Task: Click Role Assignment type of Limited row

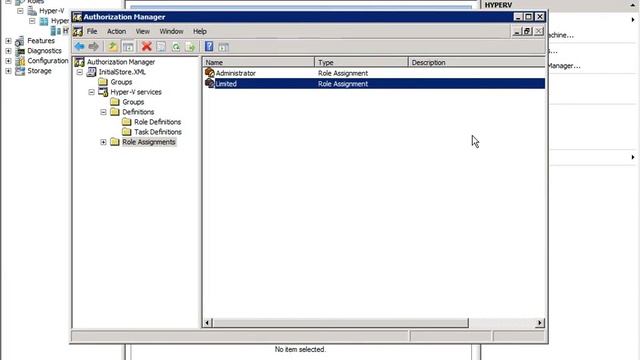Action: [x=343, y=84]
